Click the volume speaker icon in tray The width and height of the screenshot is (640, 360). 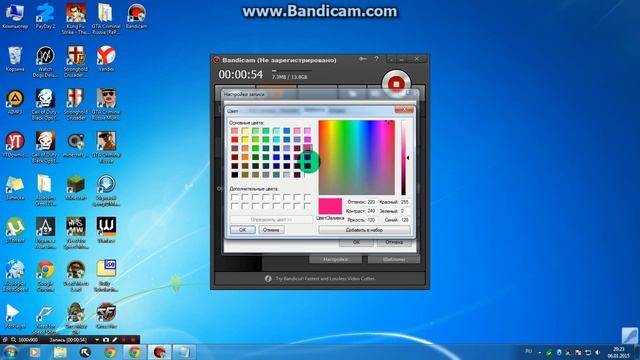point(598,352)
